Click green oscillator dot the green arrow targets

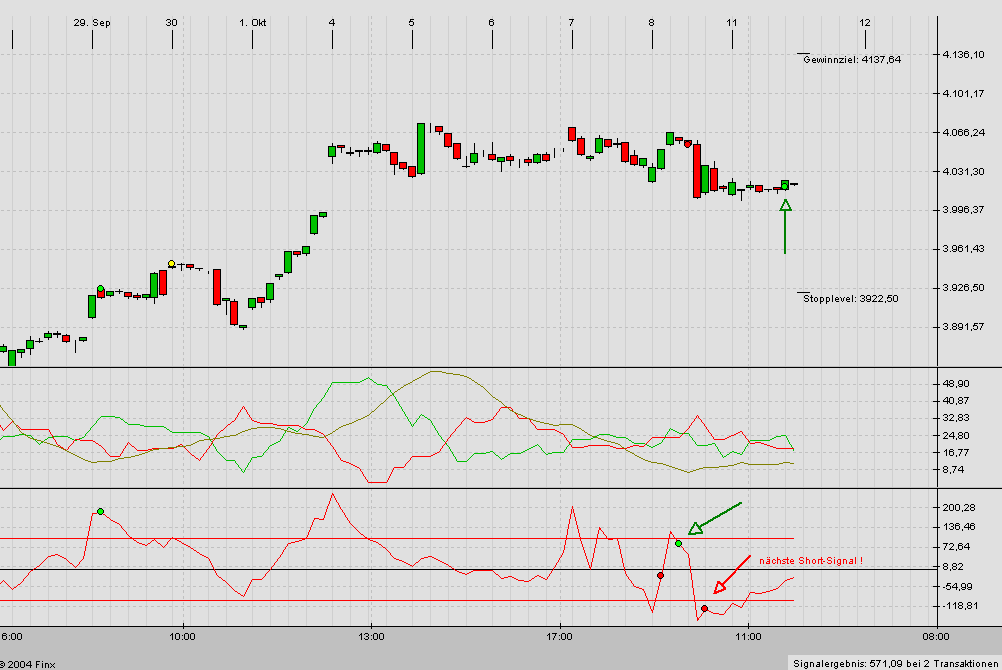tap(679, 543)
